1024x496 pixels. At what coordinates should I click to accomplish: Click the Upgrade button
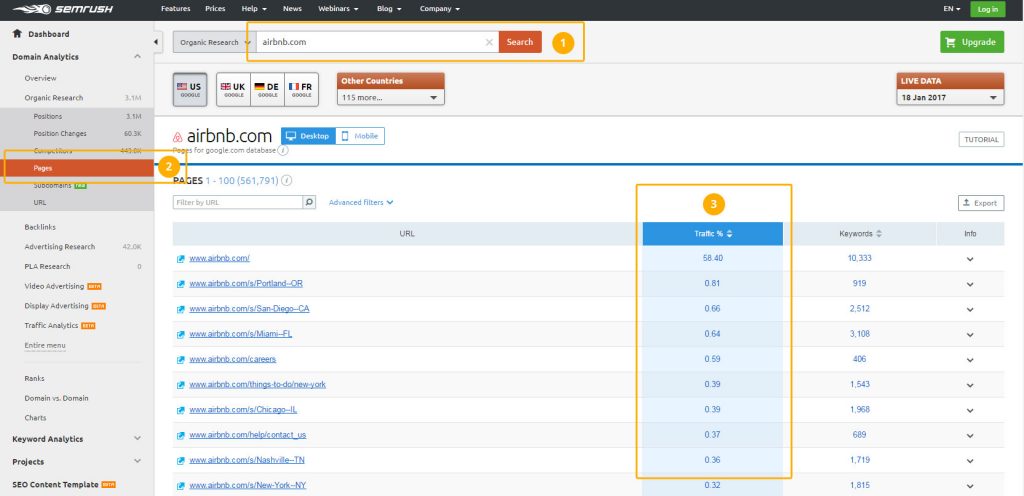tap(972, 42)
